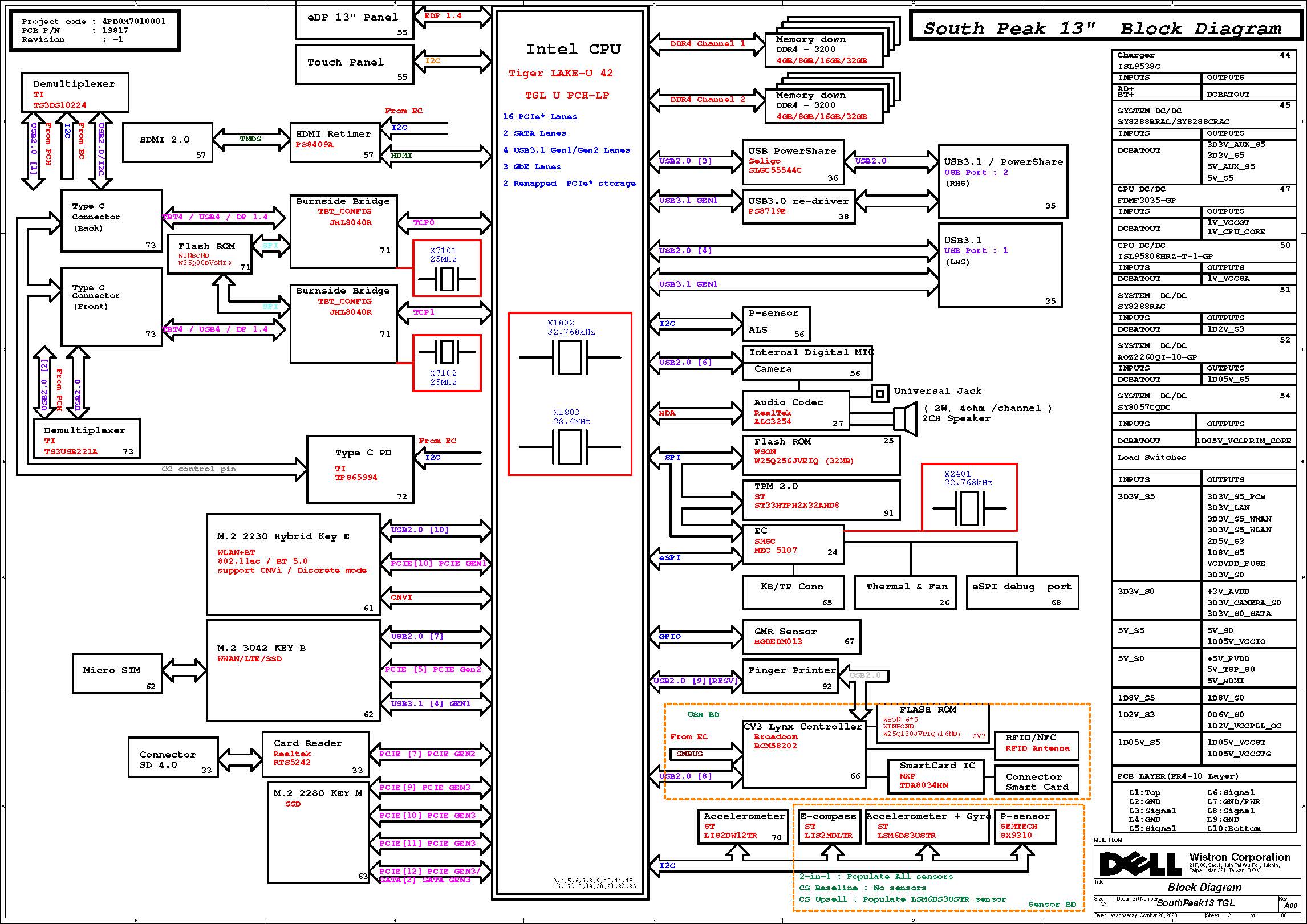
Task: Click the DDR4 Channel 1 bus arrow
Action: [707, 44]
